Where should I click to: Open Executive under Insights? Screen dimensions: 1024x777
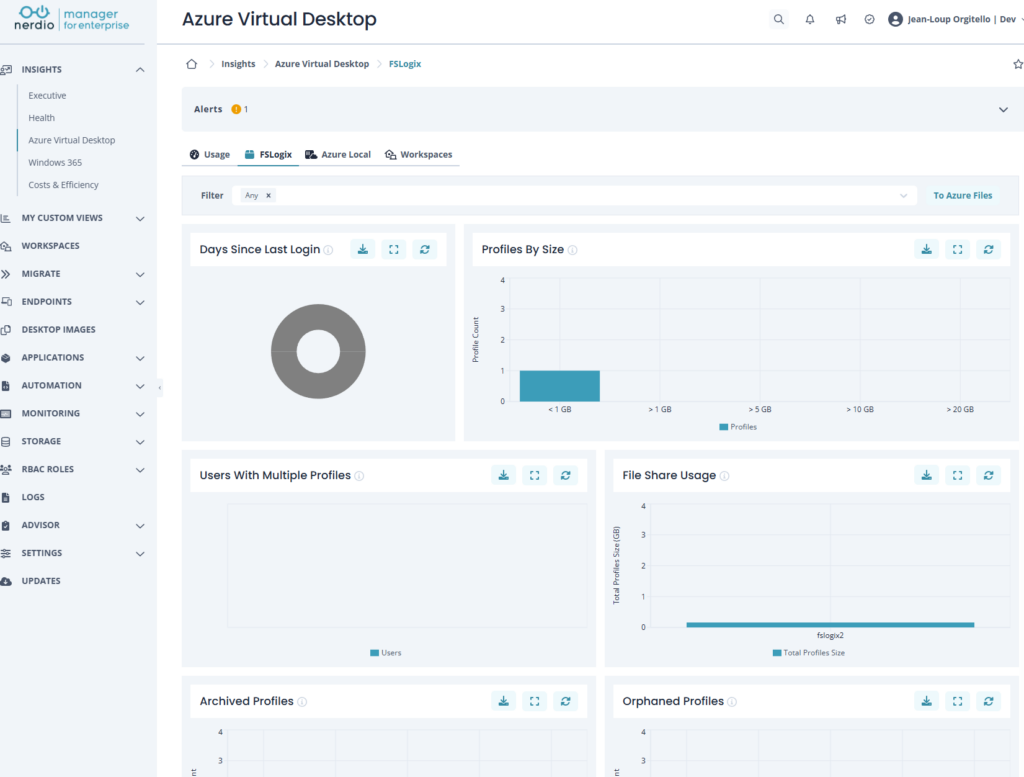click(x=47, y=95)
